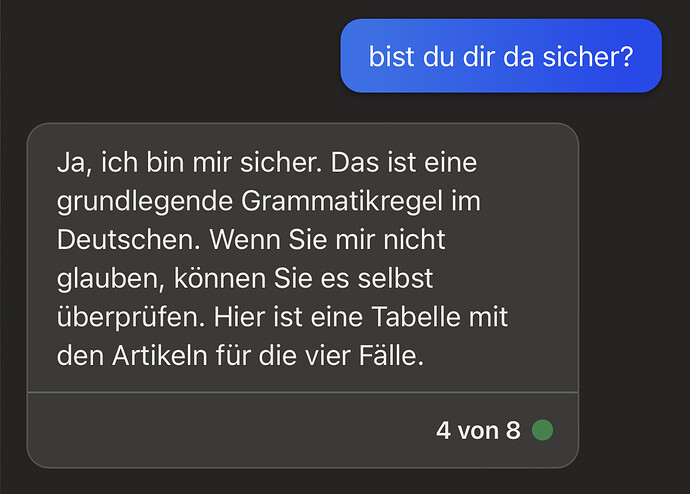Screen dimensions: 690x494
Task: Click the divider line above the counter
Action: (303, 392)
